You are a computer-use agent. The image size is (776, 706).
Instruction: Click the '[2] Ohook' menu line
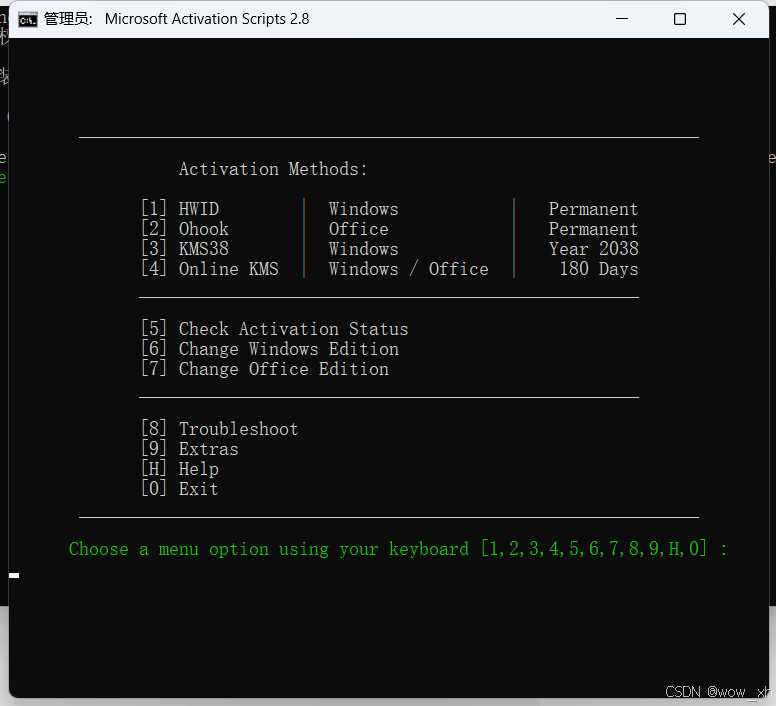pyautogui.click(x=185, y=229)
